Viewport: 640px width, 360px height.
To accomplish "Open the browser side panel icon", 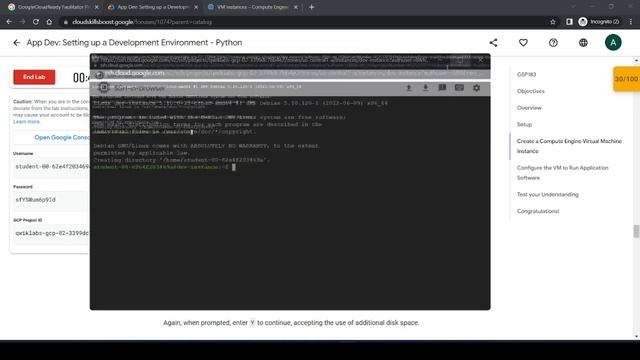I will coord(569,22).
